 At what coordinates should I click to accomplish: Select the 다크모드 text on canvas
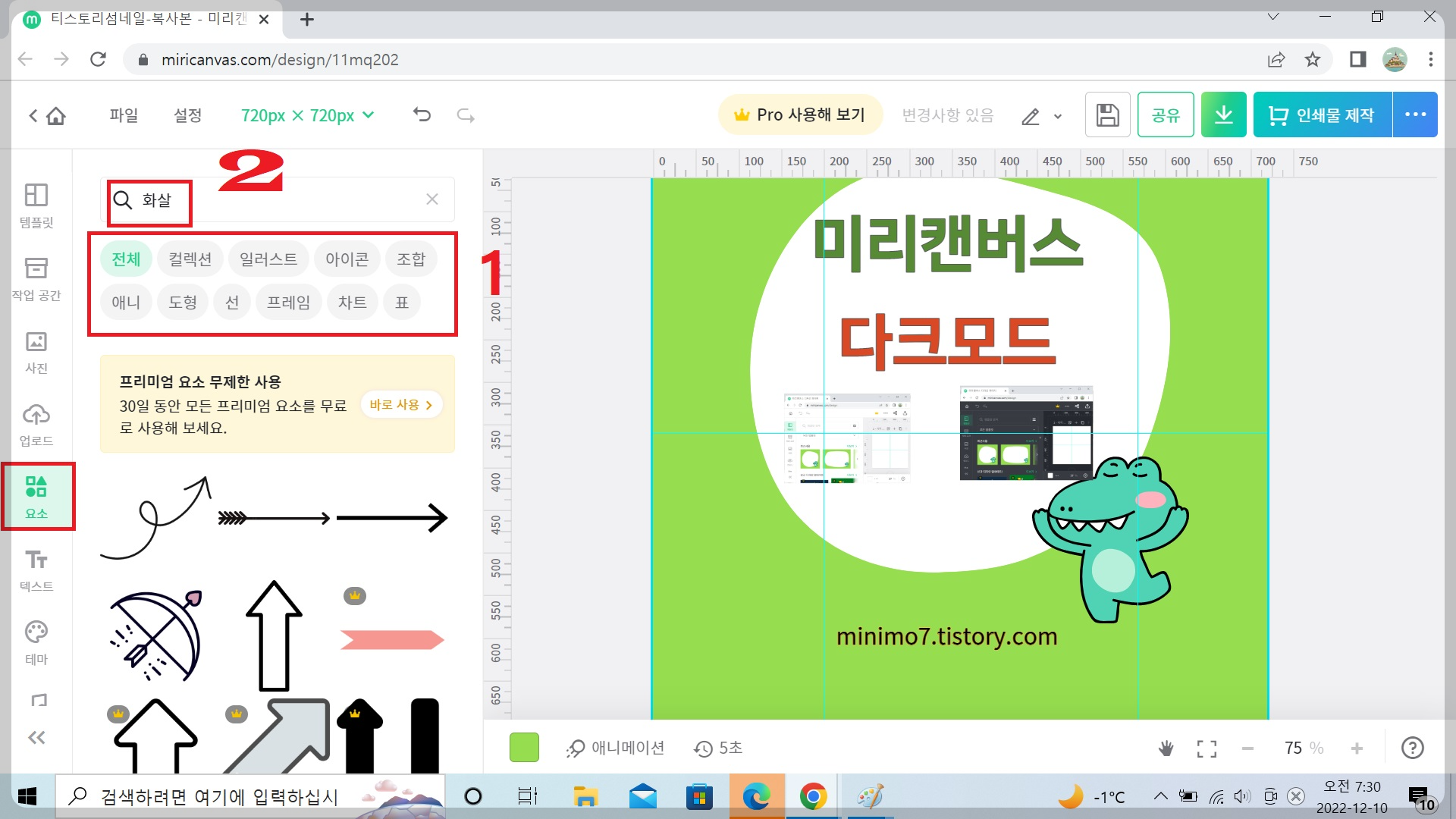click(x=948, y=342)
